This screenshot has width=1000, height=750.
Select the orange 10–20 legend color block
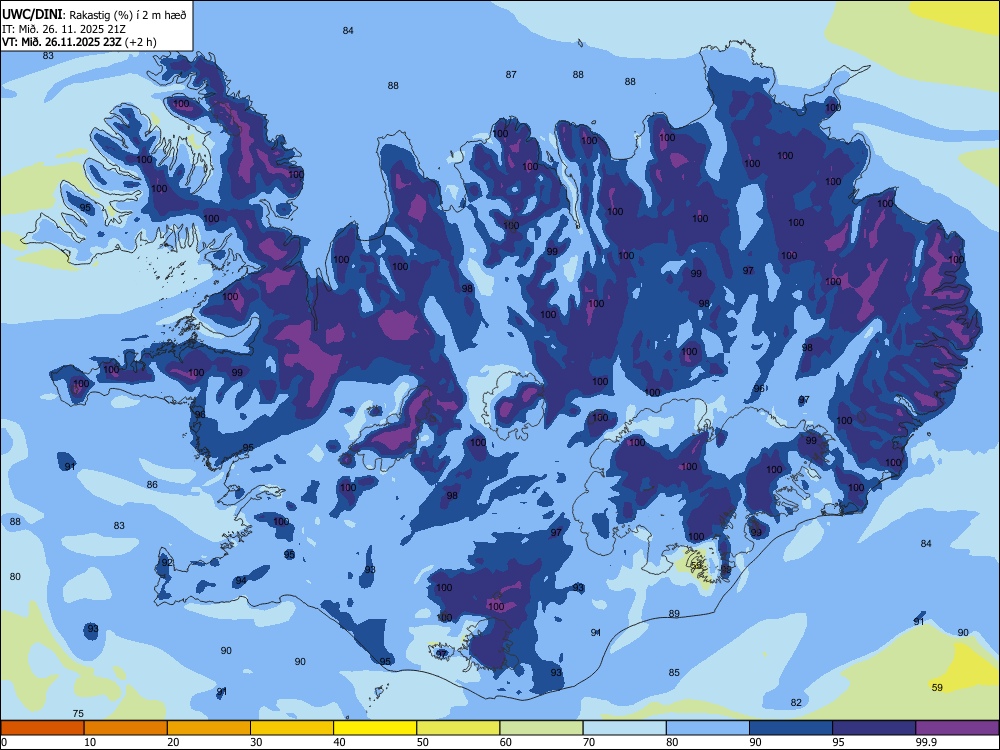pos(126,728)
